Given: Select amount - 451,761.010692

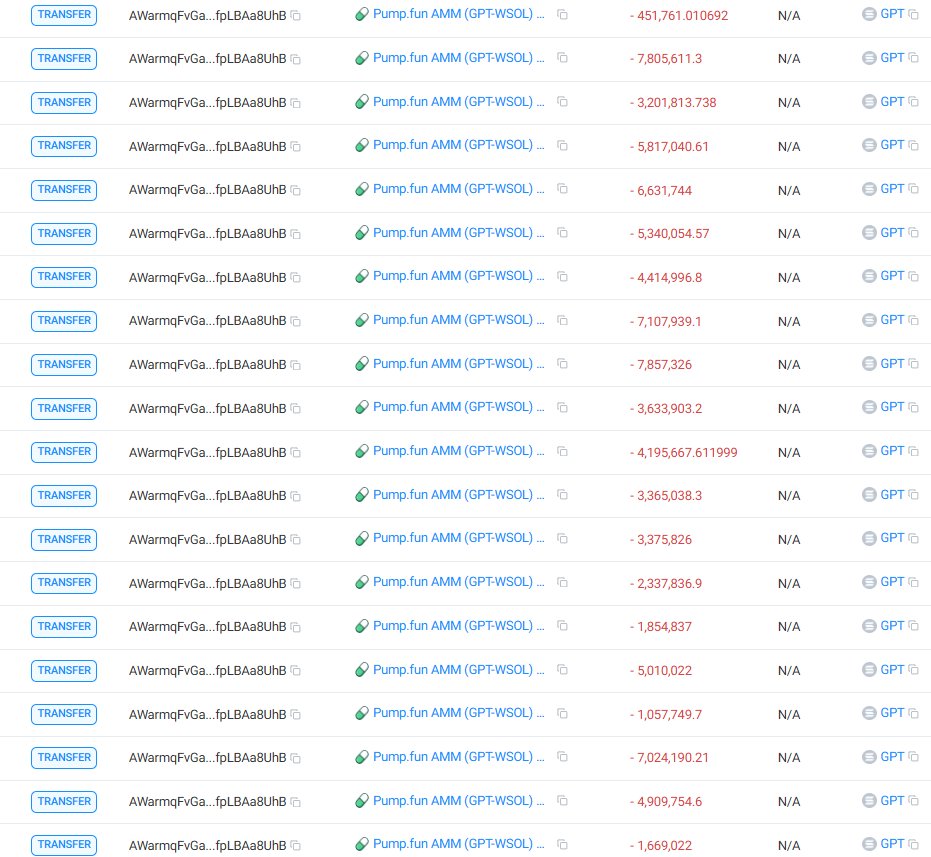Looking at the screenshot, I should 679,15.
